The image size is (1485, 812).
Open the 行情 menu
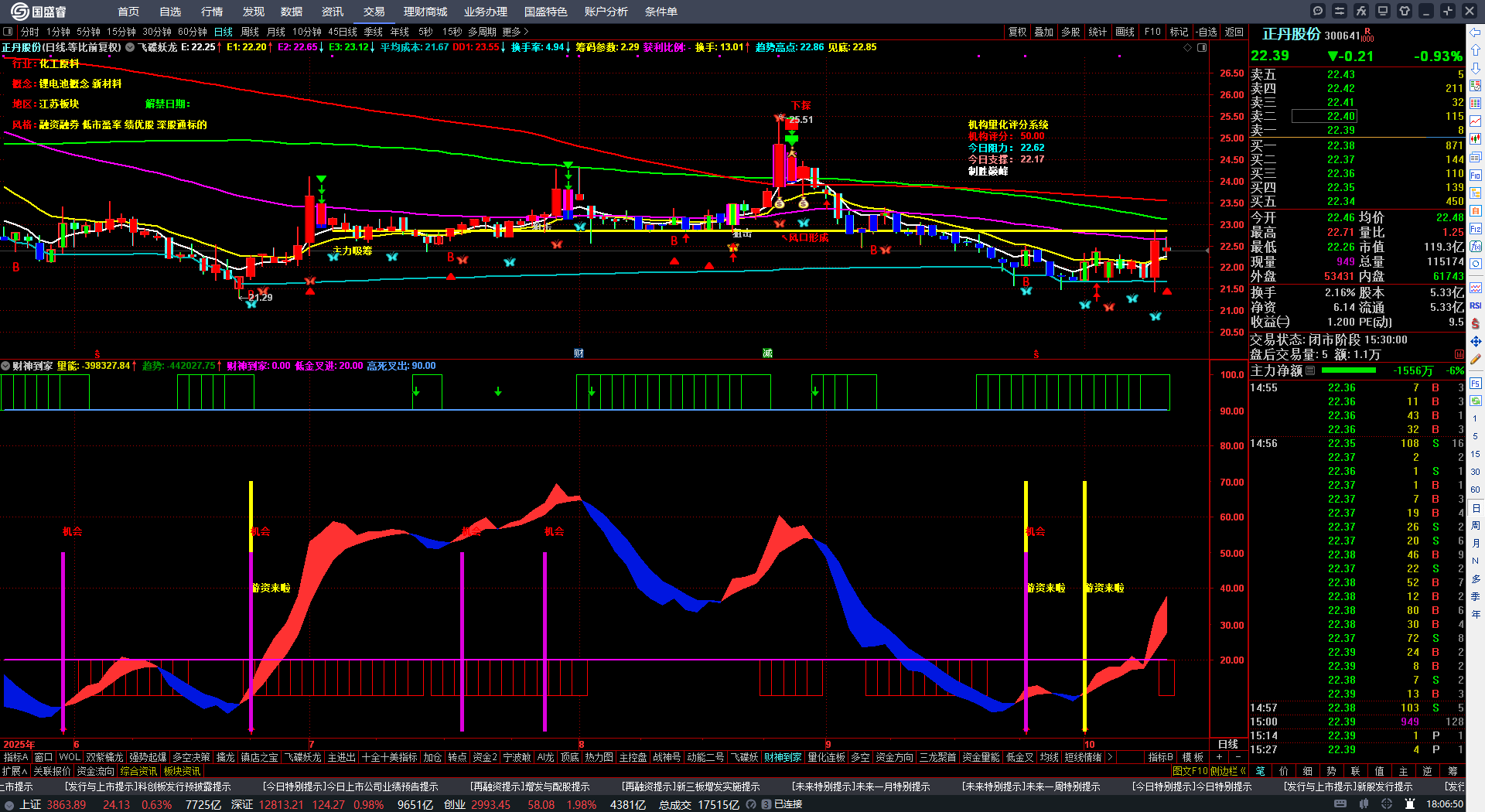click(x=212, y=12)
